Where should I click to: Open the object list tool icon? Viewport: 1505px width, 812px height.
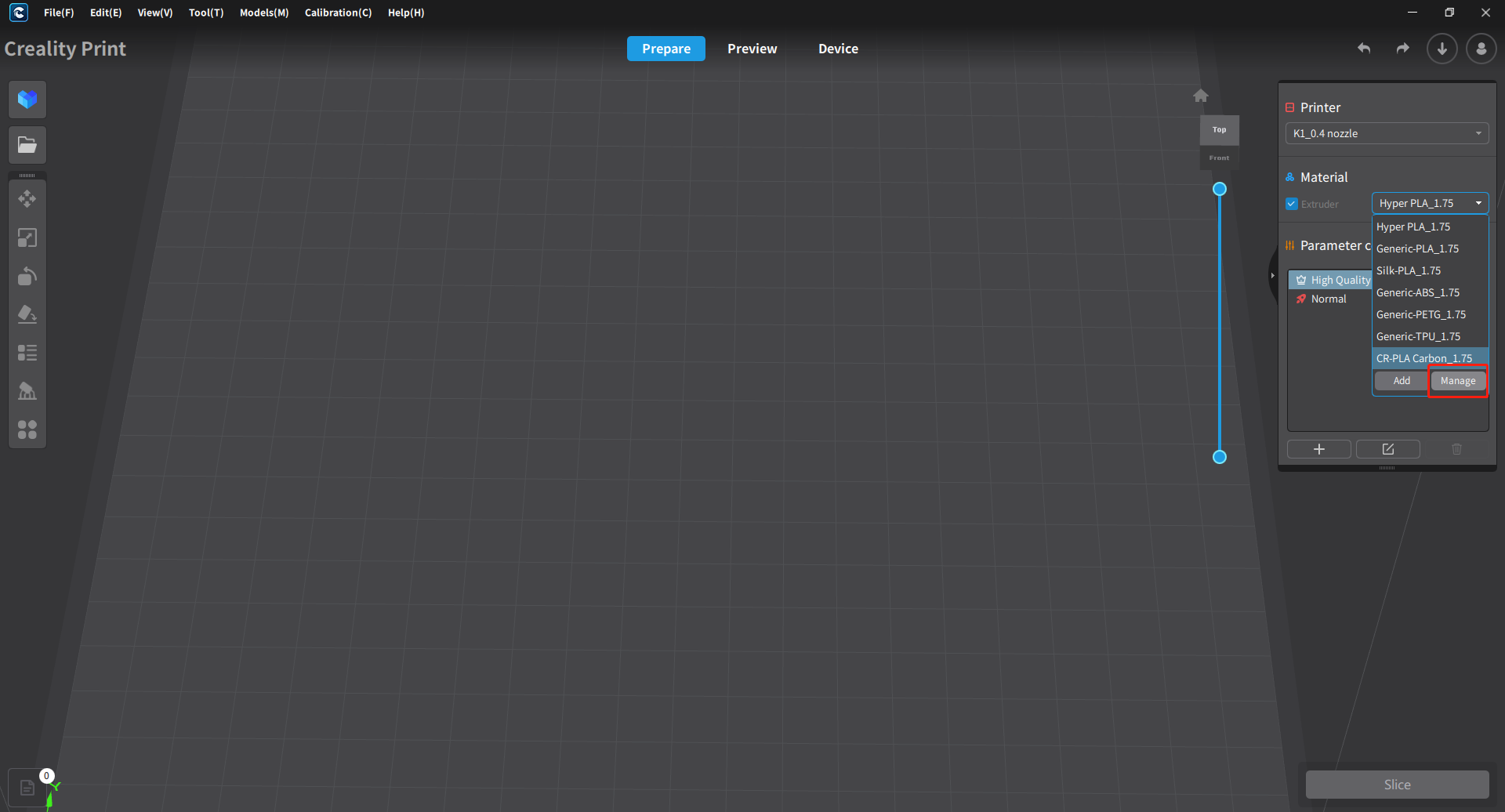(27, 353)
